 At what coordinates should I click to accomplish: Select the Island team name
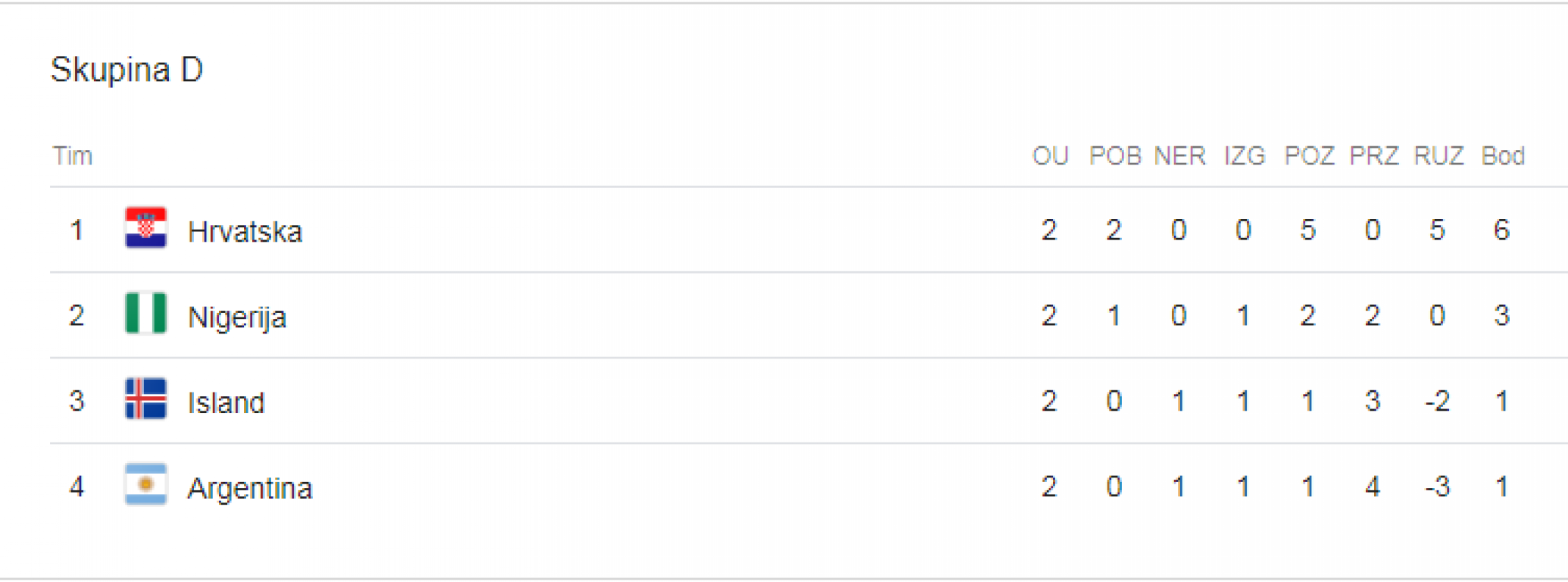click(226, 402)
